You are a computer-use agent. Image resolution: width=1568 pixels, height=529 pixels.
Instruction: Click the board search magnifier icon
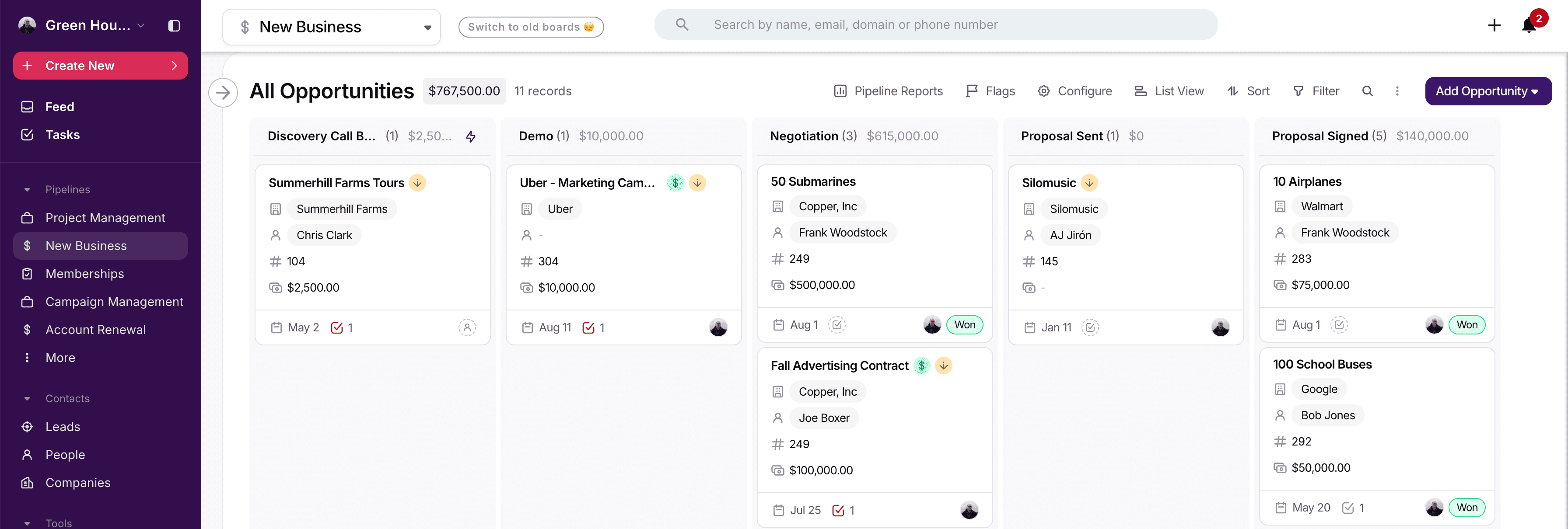tap(1367, 91)
